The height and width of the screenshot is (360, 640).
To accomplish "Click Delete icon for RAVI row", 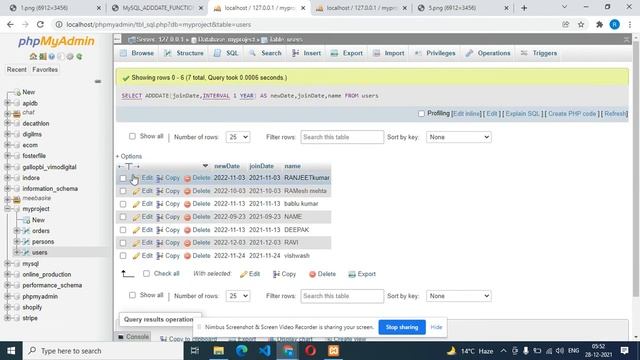I will pos(187,243).
